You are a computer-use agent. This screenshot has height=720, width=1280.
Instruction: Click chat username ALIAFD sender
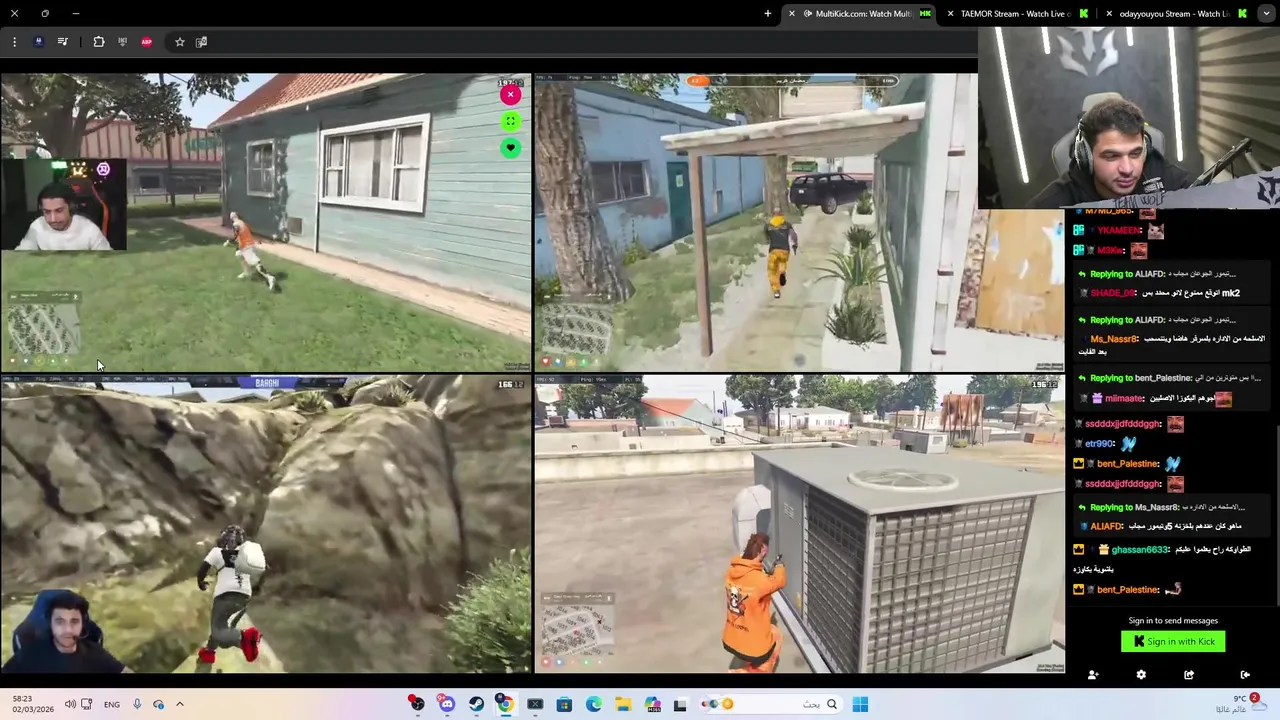click(x=1106, y=527)
